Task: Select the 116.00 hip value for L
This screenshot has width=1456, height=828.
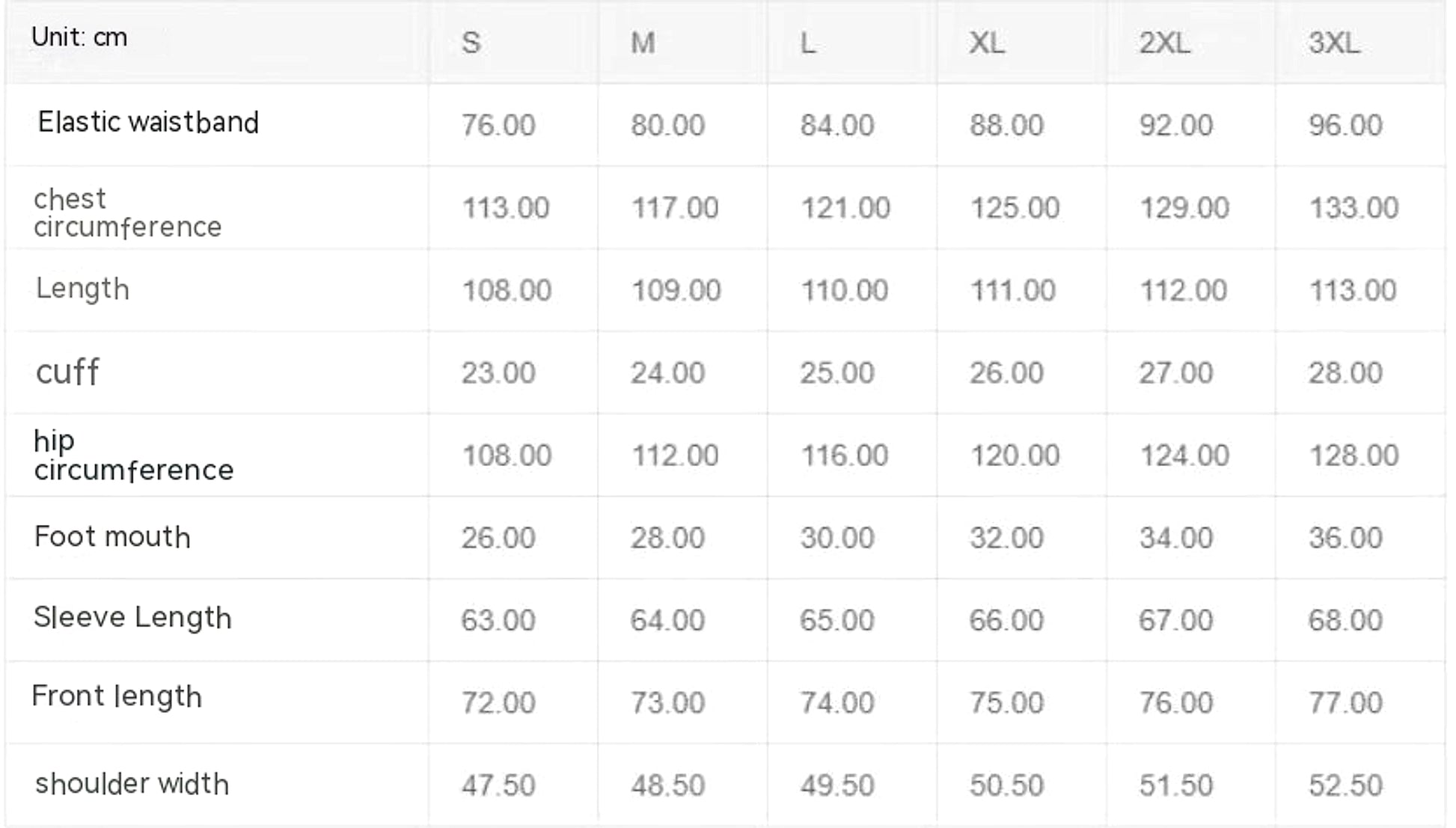Action: click(x=845, y=455)
